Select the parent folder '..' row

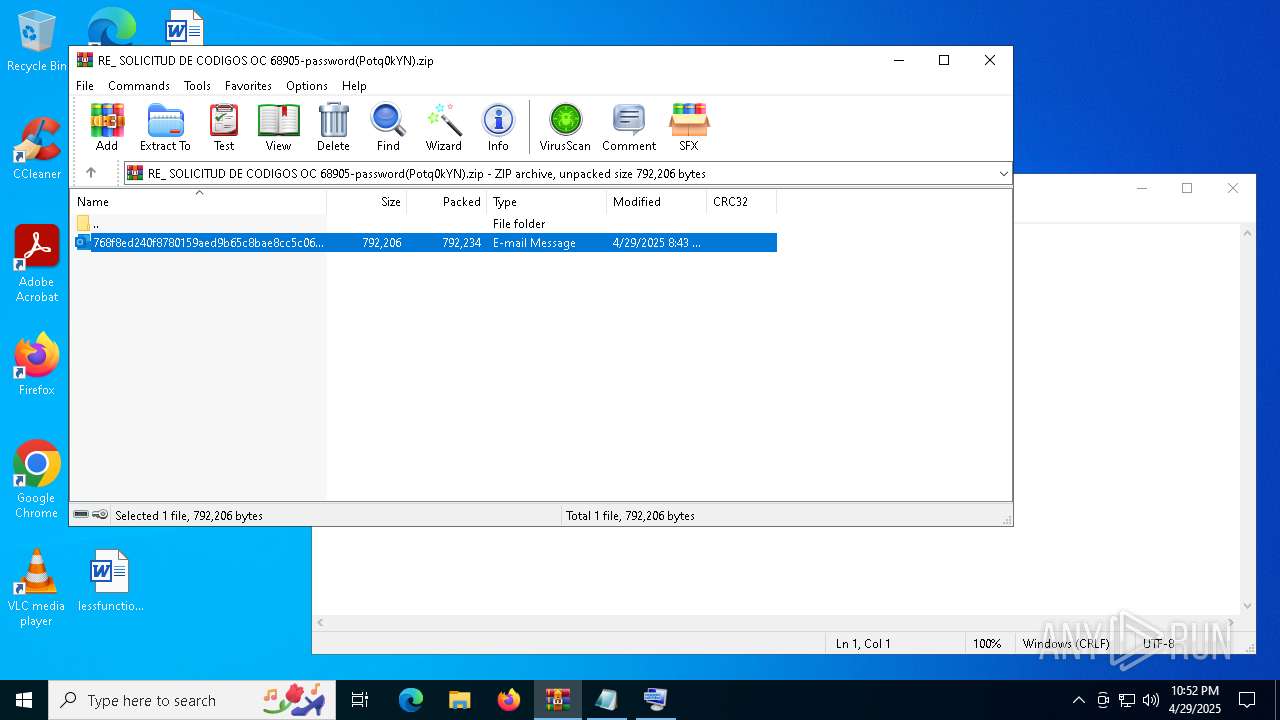coord(424,224)
